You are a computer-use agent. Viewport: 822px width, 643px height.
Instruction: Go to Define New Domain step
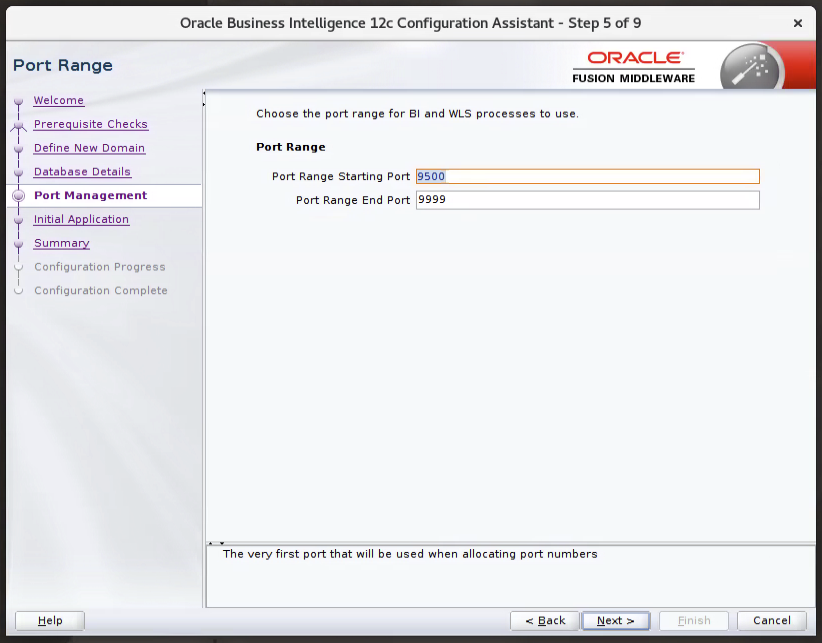(89, 148)
